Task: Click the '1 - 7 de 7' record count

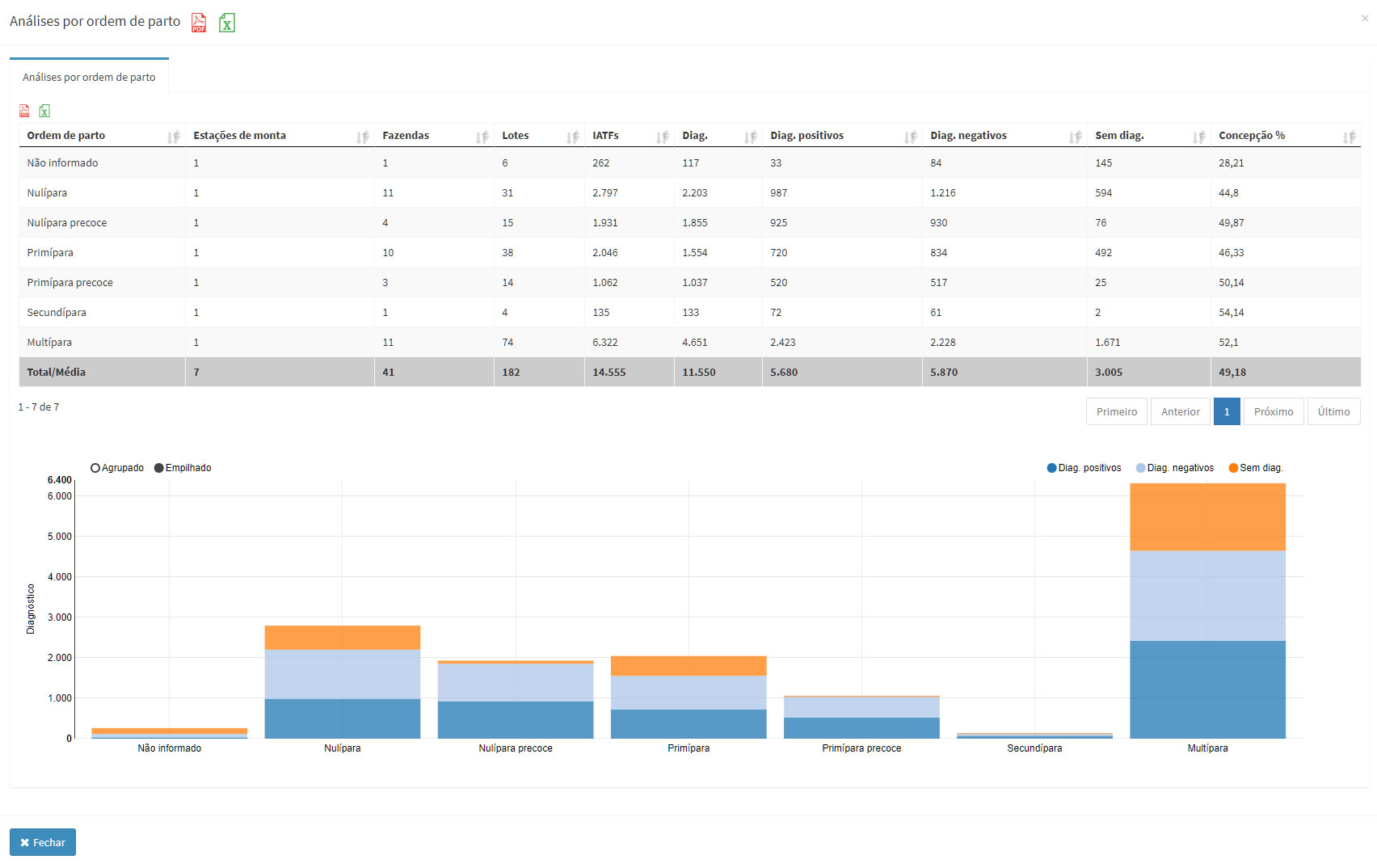Action: (x=38, y=407)
